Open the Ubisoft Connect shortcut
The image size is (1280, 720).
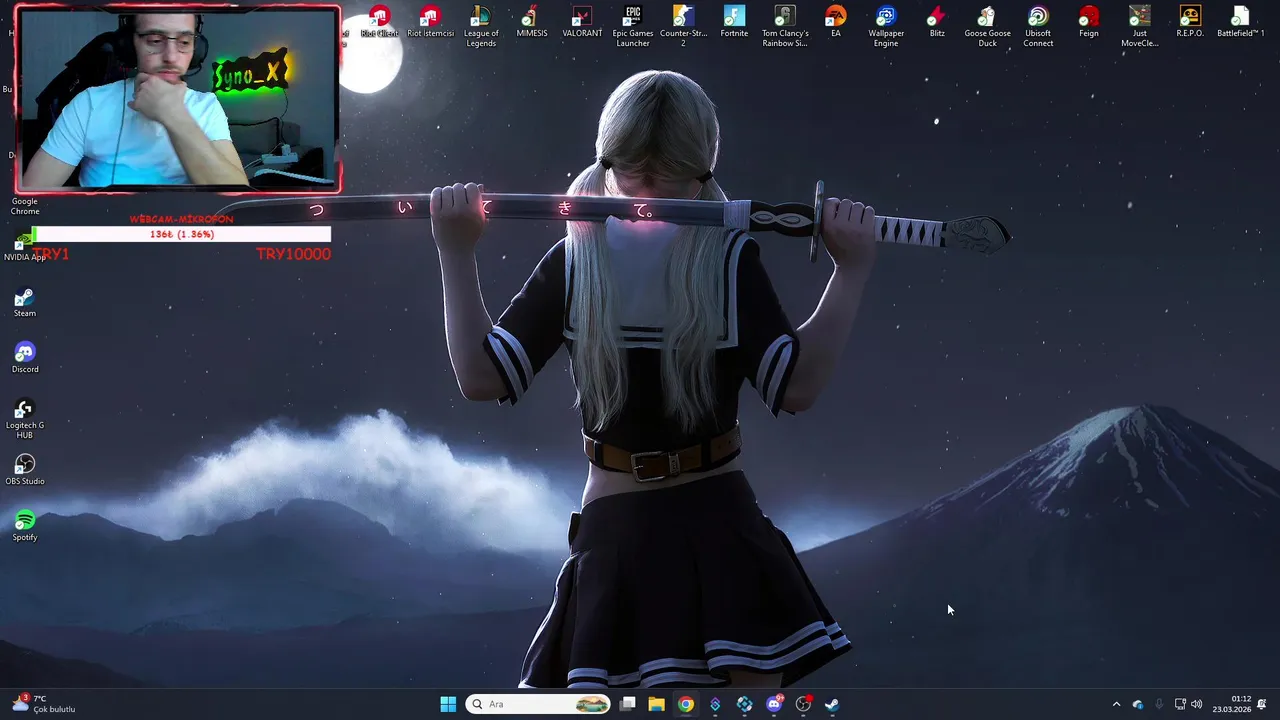[x=1038, y=26]
